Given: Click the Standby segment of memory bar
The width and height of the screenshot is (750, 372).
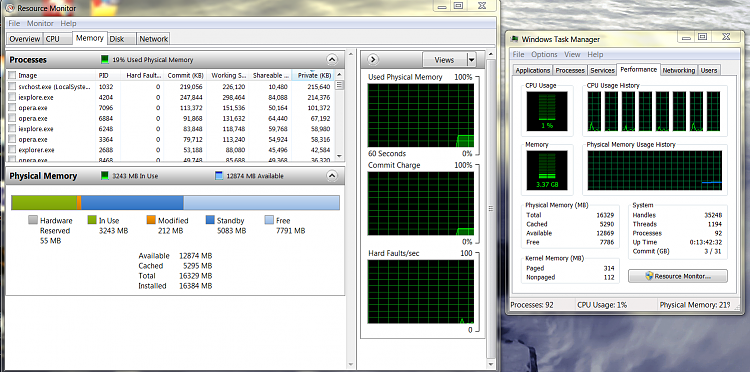Looking at the screenshot, I should pyautogui.click(x=132, y=202).
